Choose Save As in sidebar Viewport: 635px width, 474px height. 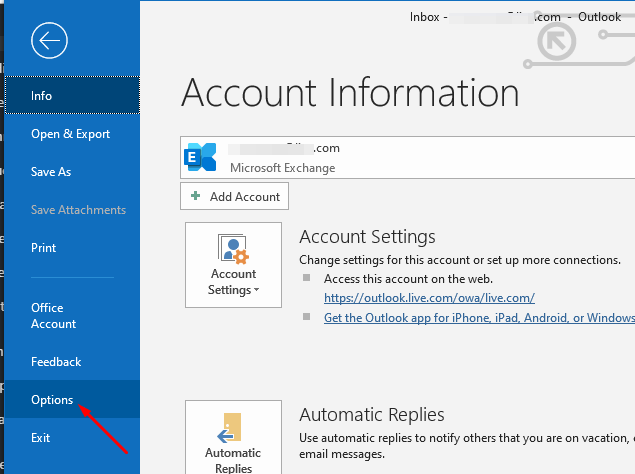(72, 172)
